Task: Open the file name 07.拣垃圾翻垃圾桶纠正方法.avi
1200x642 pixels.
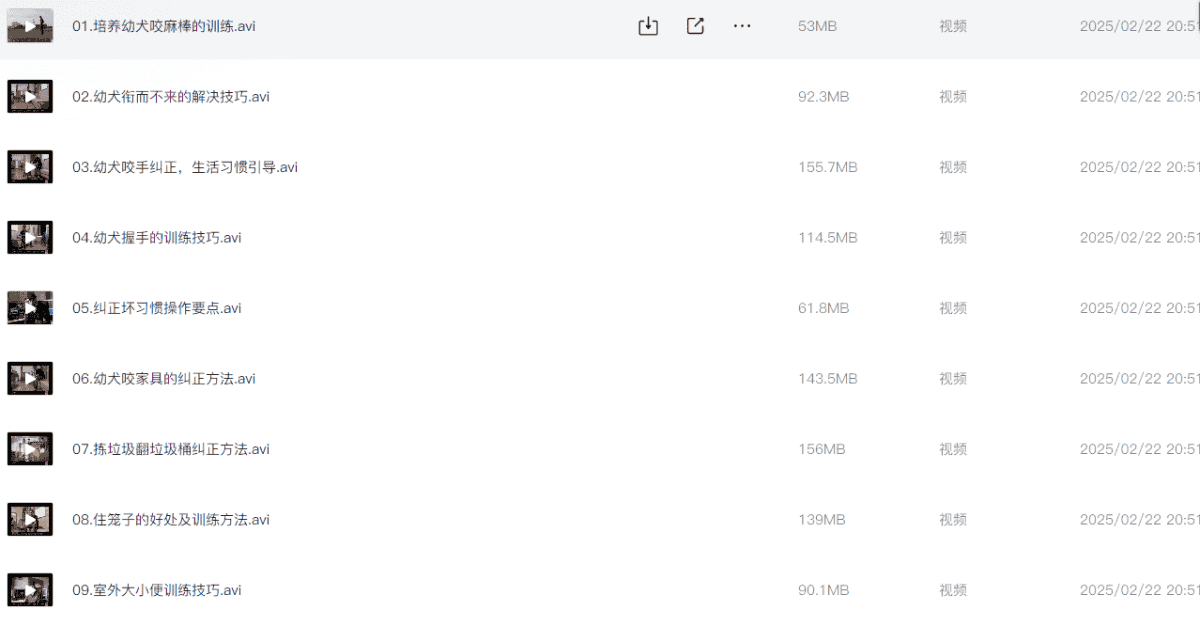Action: 171,449
